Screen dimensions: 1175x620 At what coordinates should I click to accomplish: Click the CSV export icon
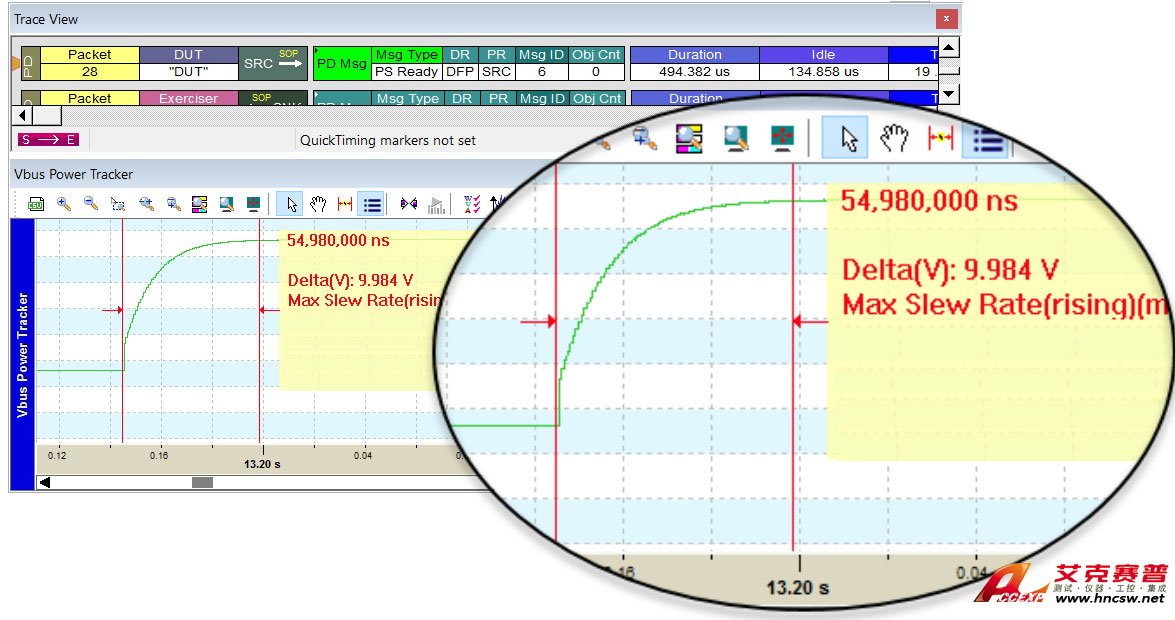point(36,204)
